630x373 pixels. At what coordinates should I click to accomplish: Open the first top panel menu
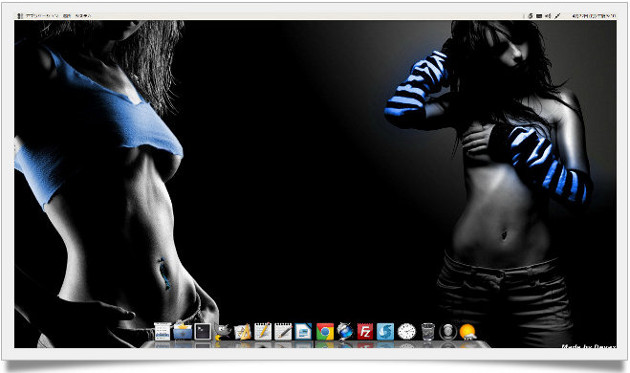(x=42, y=16)
